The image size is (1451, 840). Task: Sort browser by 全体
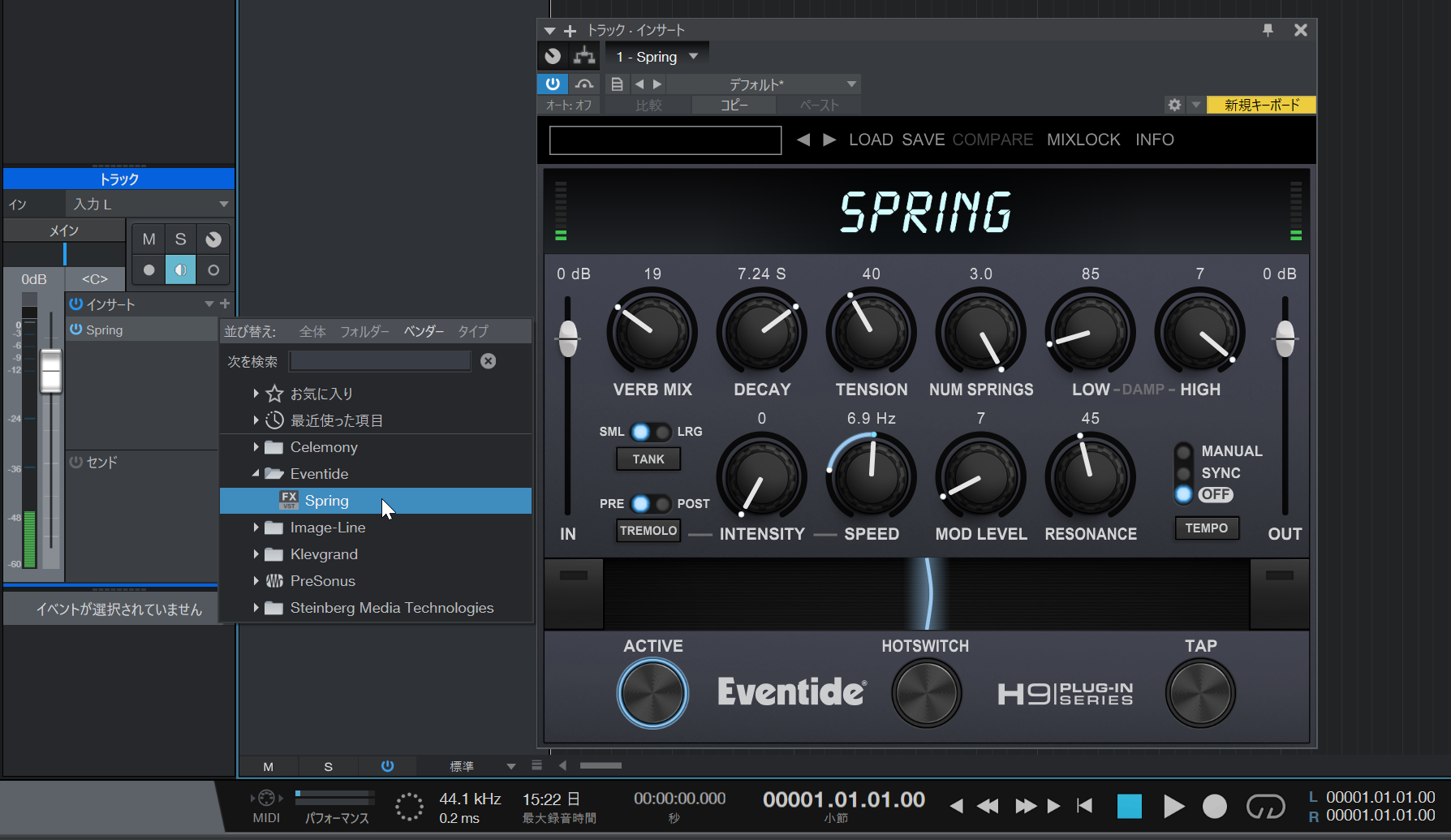[312, 331]
